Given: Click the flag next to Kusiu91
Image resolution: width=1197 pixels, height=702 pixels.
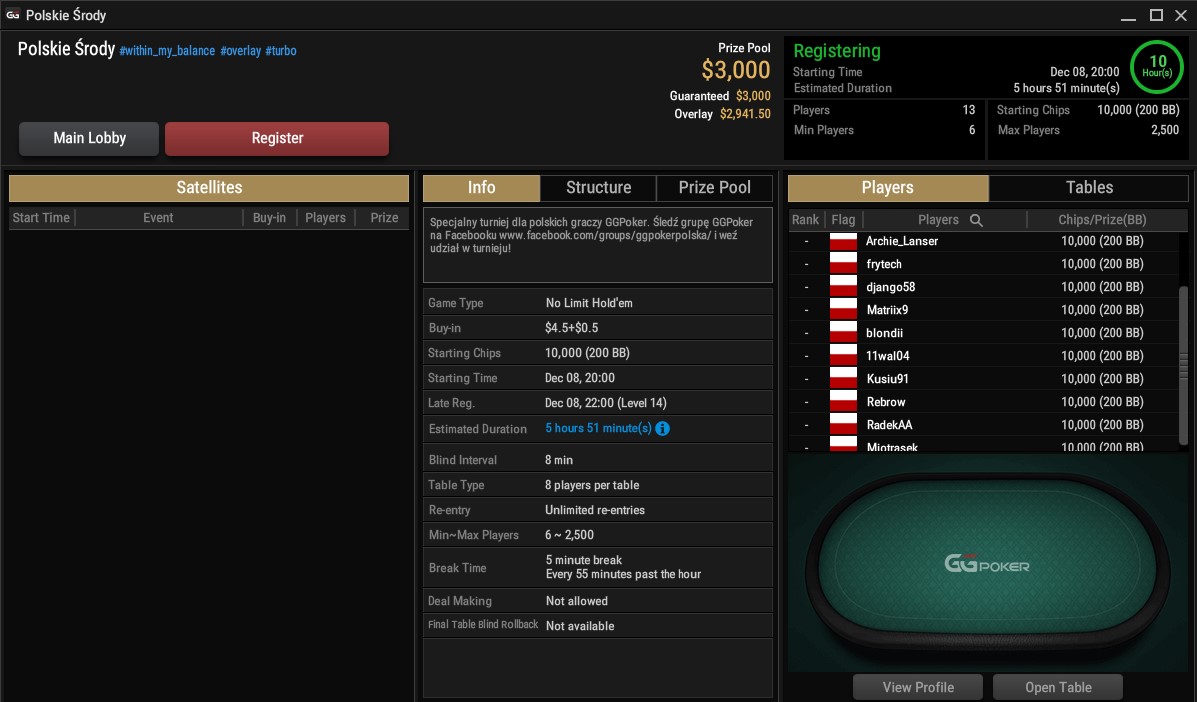Looking at the screenshot, I should click(844, 379).
